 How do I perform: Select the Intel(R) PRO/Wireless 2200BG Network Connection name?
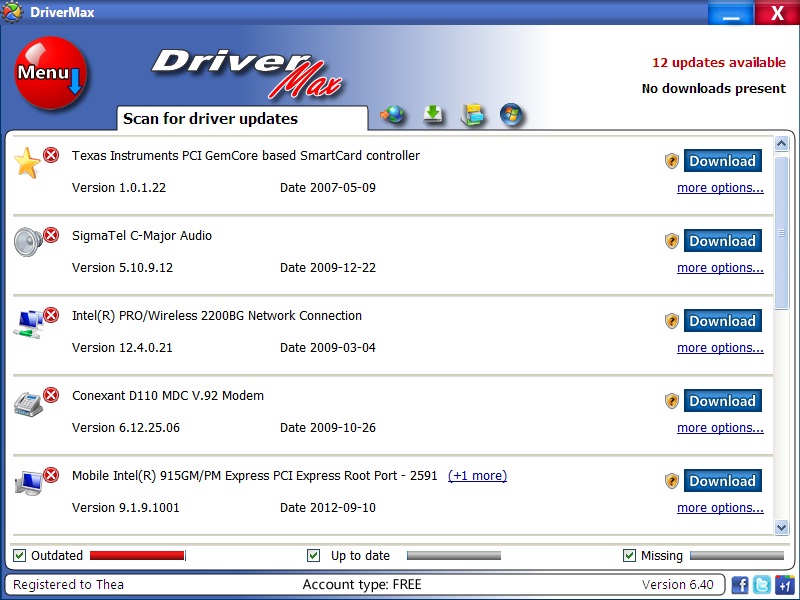click(217, 316)
